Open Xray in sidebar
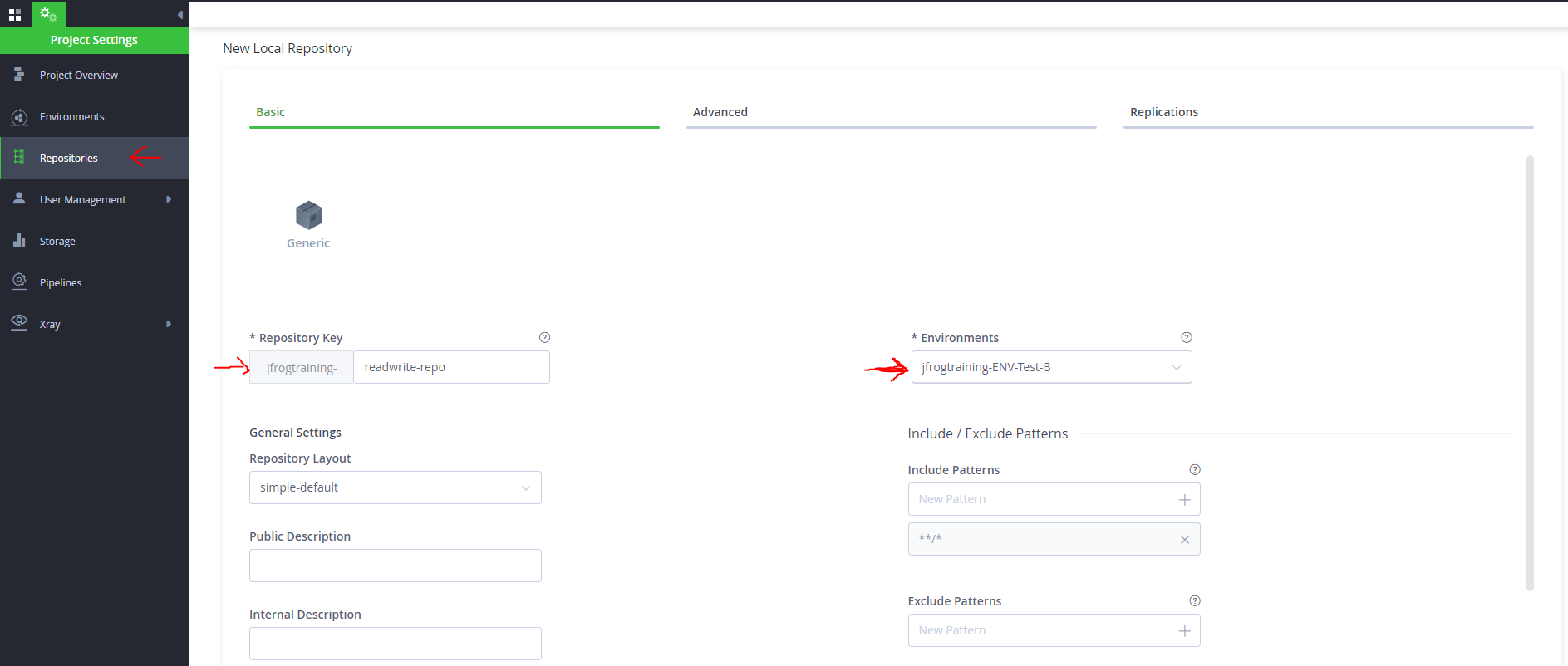Viewport: 1568px width, 666px height. (95, 324)
